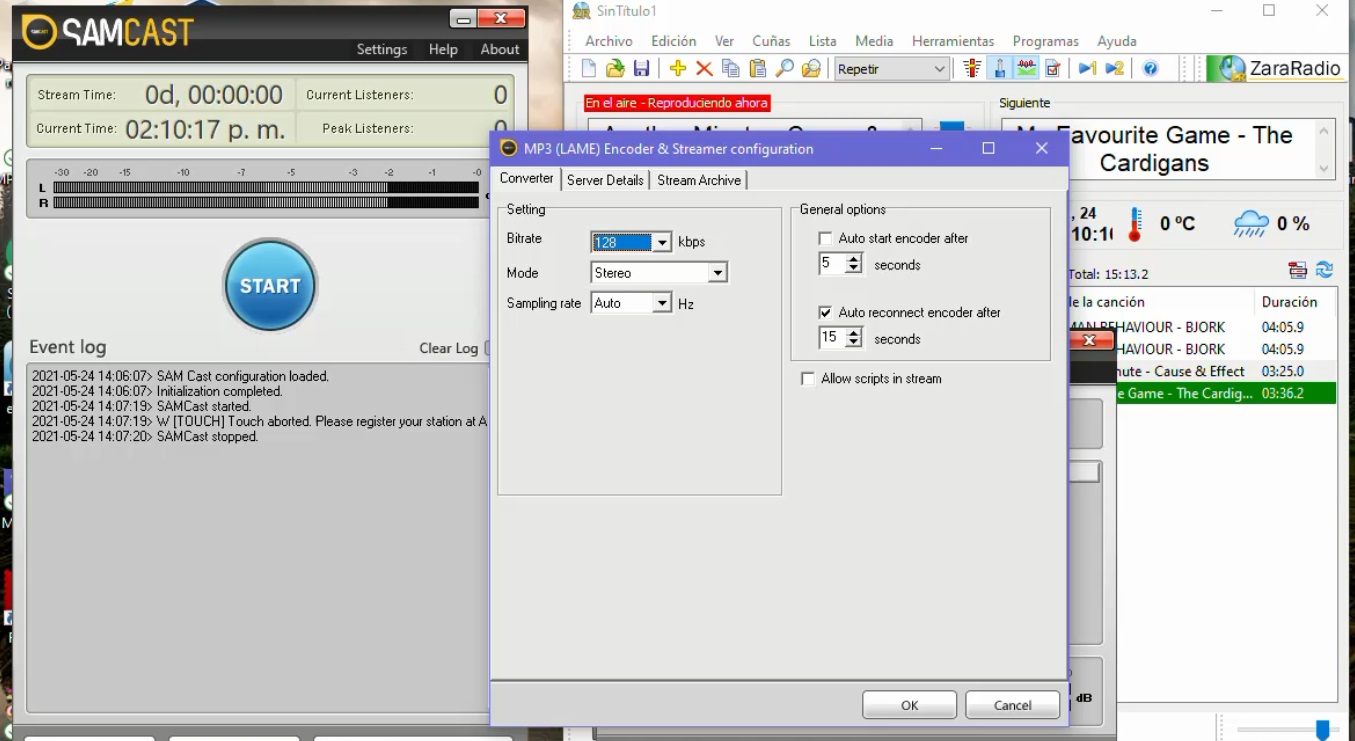
Task: Click the Copy icon in ZaraRadio toolbar
Action: point(731,68)
